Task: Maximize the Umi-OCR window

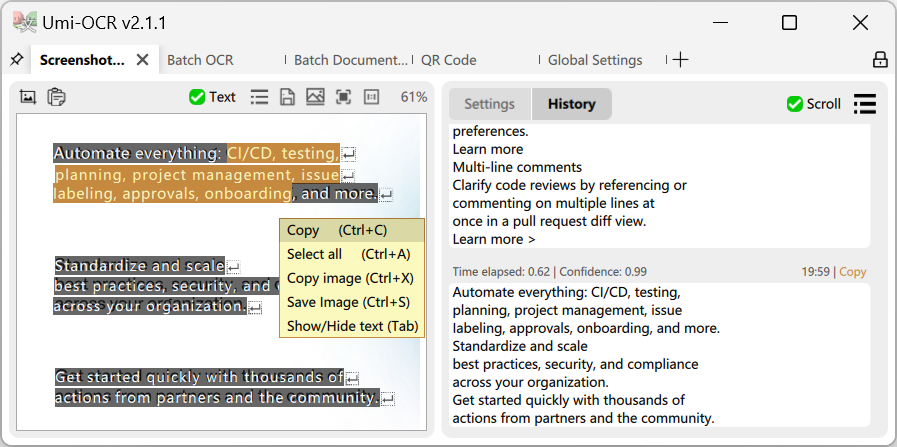Action: coord(789,23)
